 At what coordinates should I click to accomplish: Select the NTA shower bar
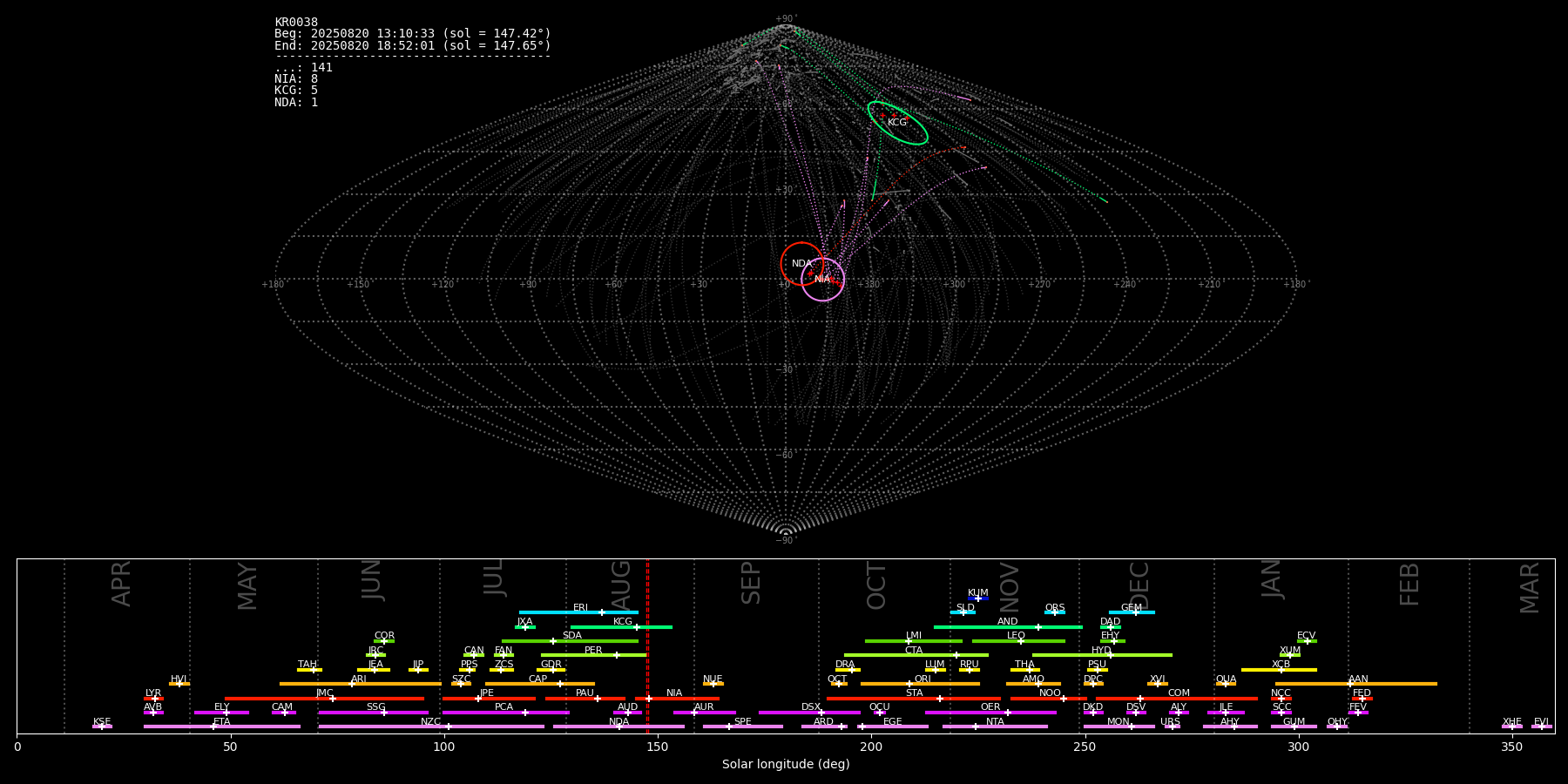[x=995, y=727]
